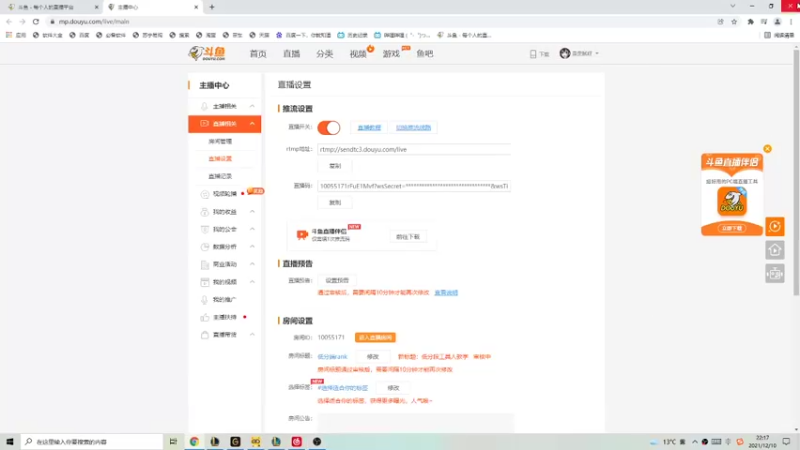
Task: Click 前往下载 for 斗鱼直播伴侣
Action: (408, 237)
